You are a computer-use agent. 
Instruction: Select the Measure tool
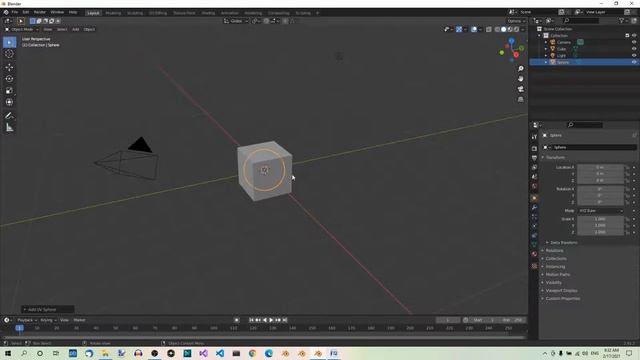coord(9,128)
